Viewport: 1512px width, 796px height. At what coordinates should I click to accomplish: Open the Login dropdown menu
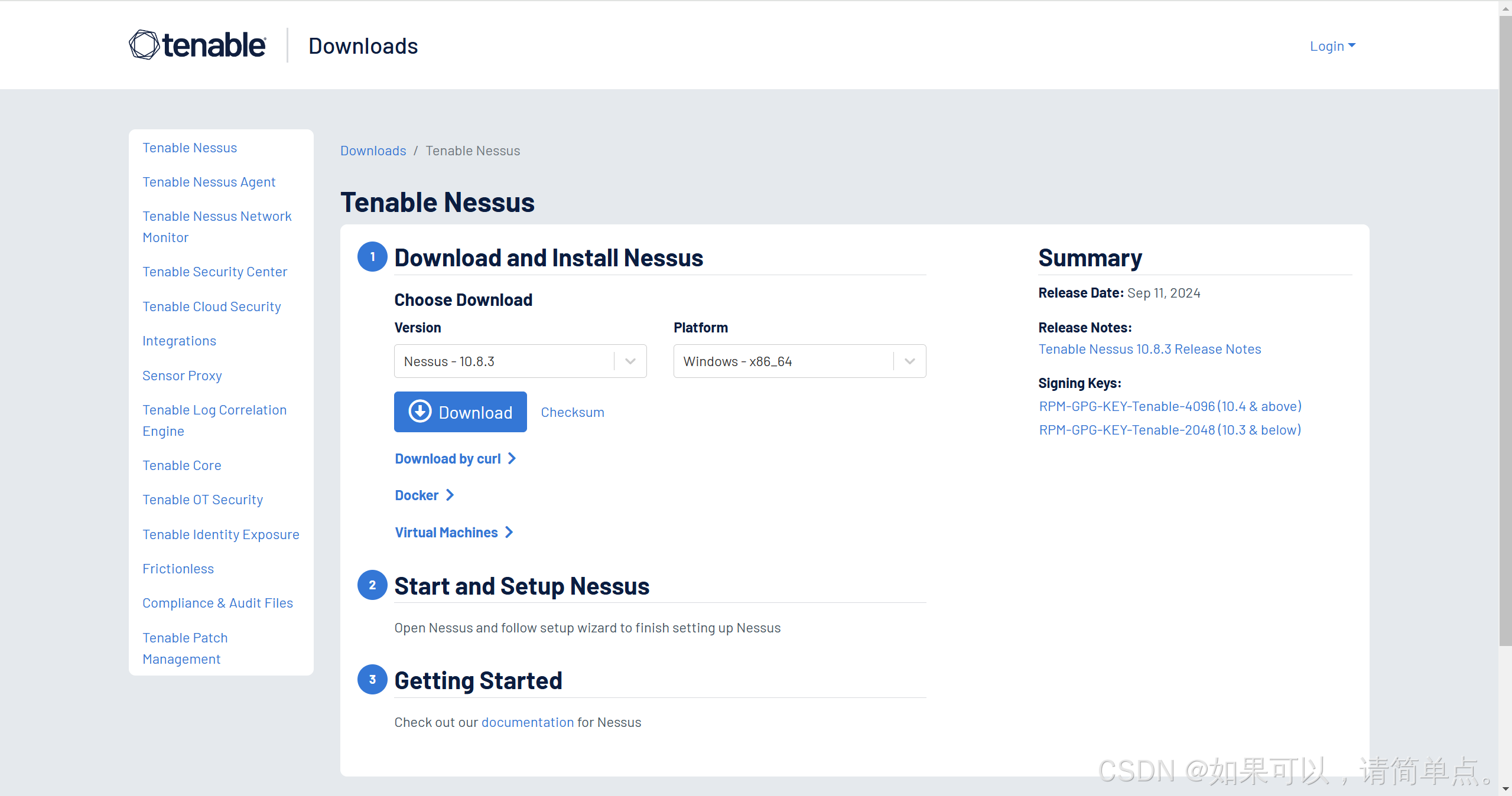[x=1332, y=46]
